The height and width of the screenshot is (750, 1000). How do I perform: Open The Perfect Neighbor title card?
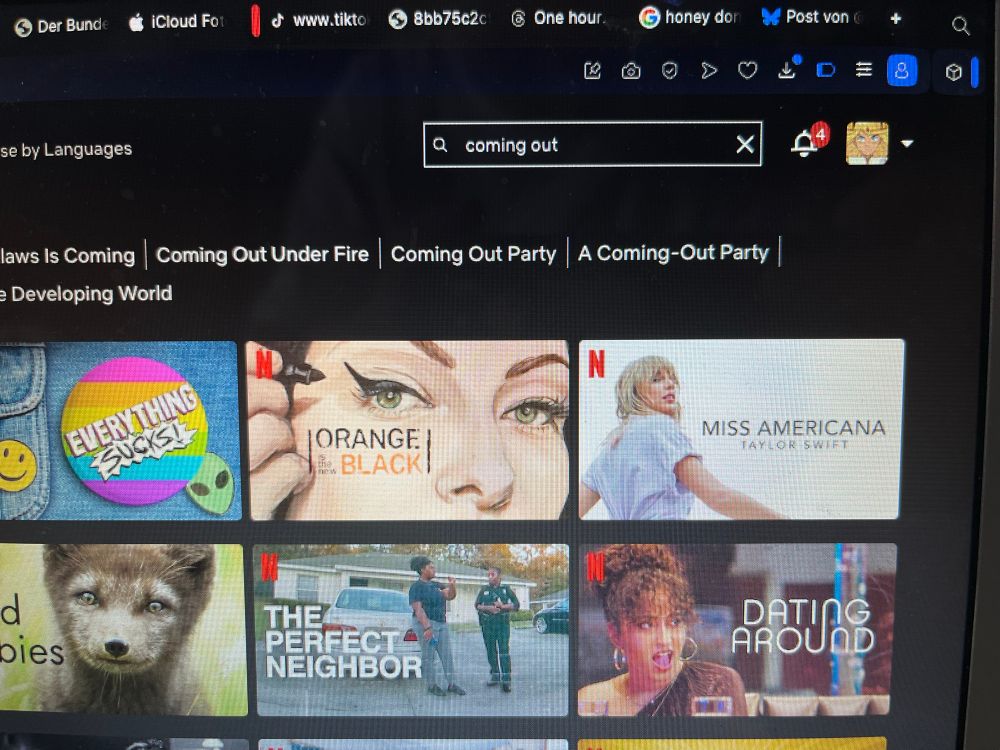411,629
